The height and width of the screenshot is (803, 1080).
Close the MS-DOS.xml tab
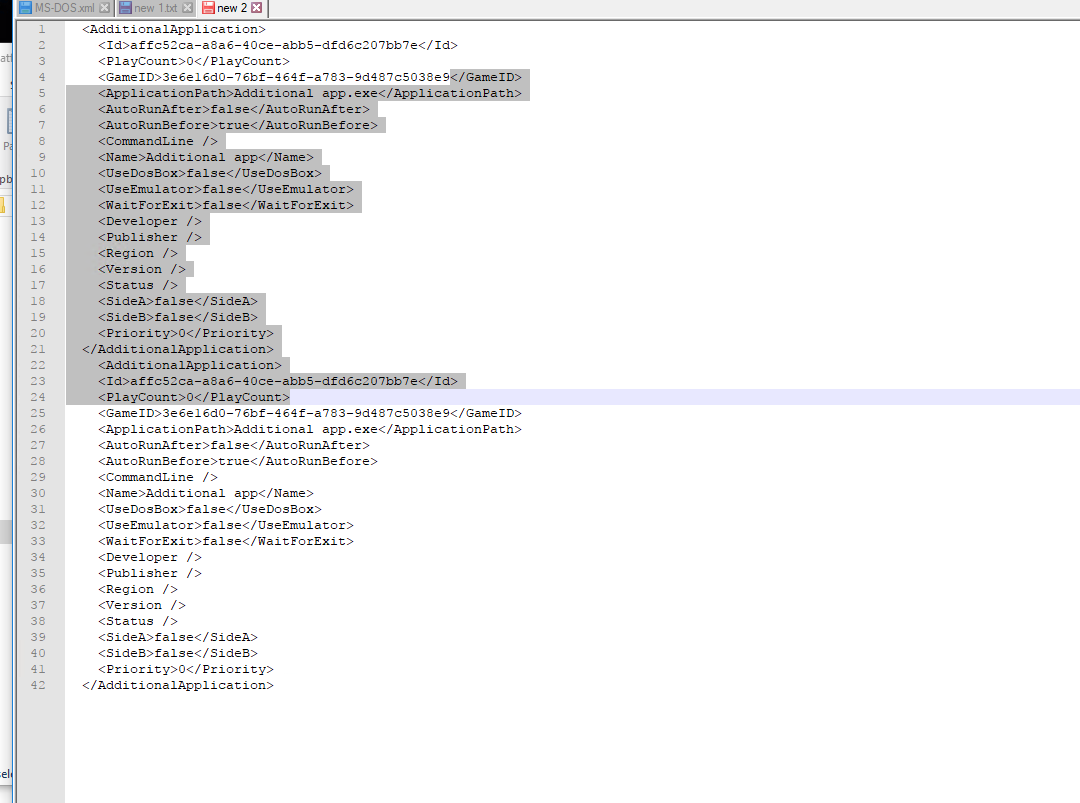105,8
